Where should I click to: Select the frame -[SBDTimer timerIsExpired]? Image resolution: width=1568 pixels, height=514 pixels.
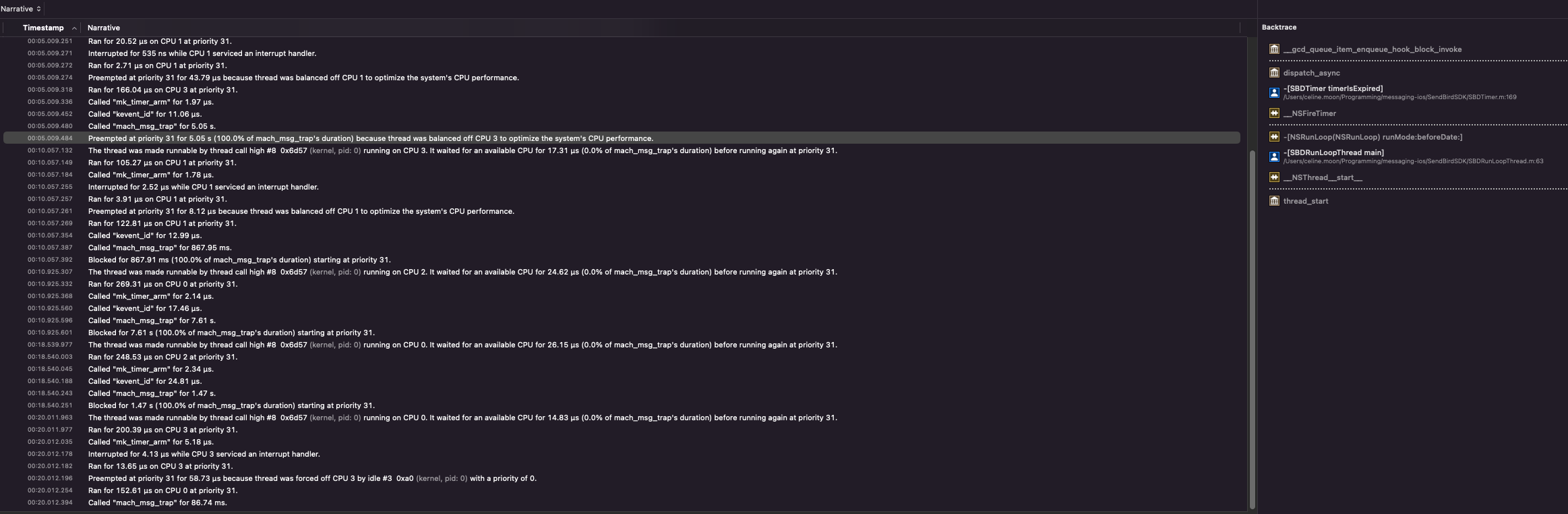[x=1333, y=88]
